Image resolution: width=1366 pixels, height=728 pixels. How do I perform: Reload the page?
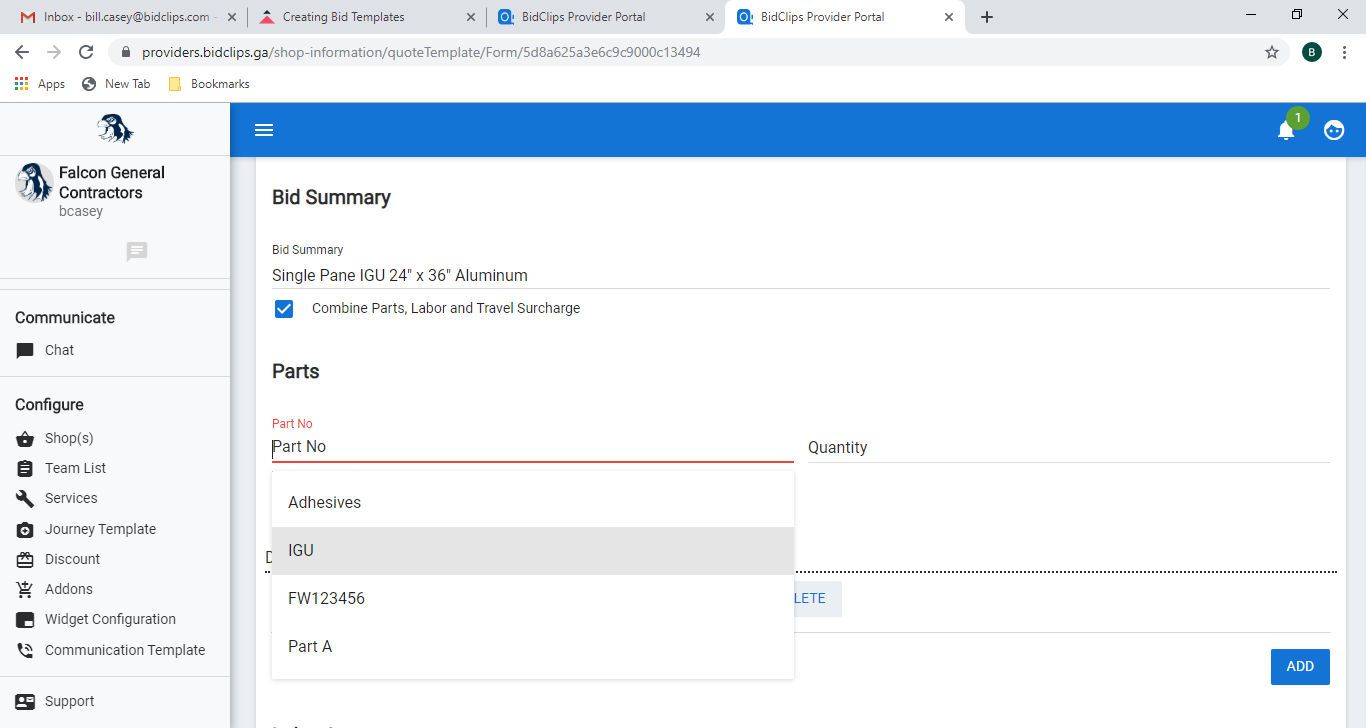[86, 52]
